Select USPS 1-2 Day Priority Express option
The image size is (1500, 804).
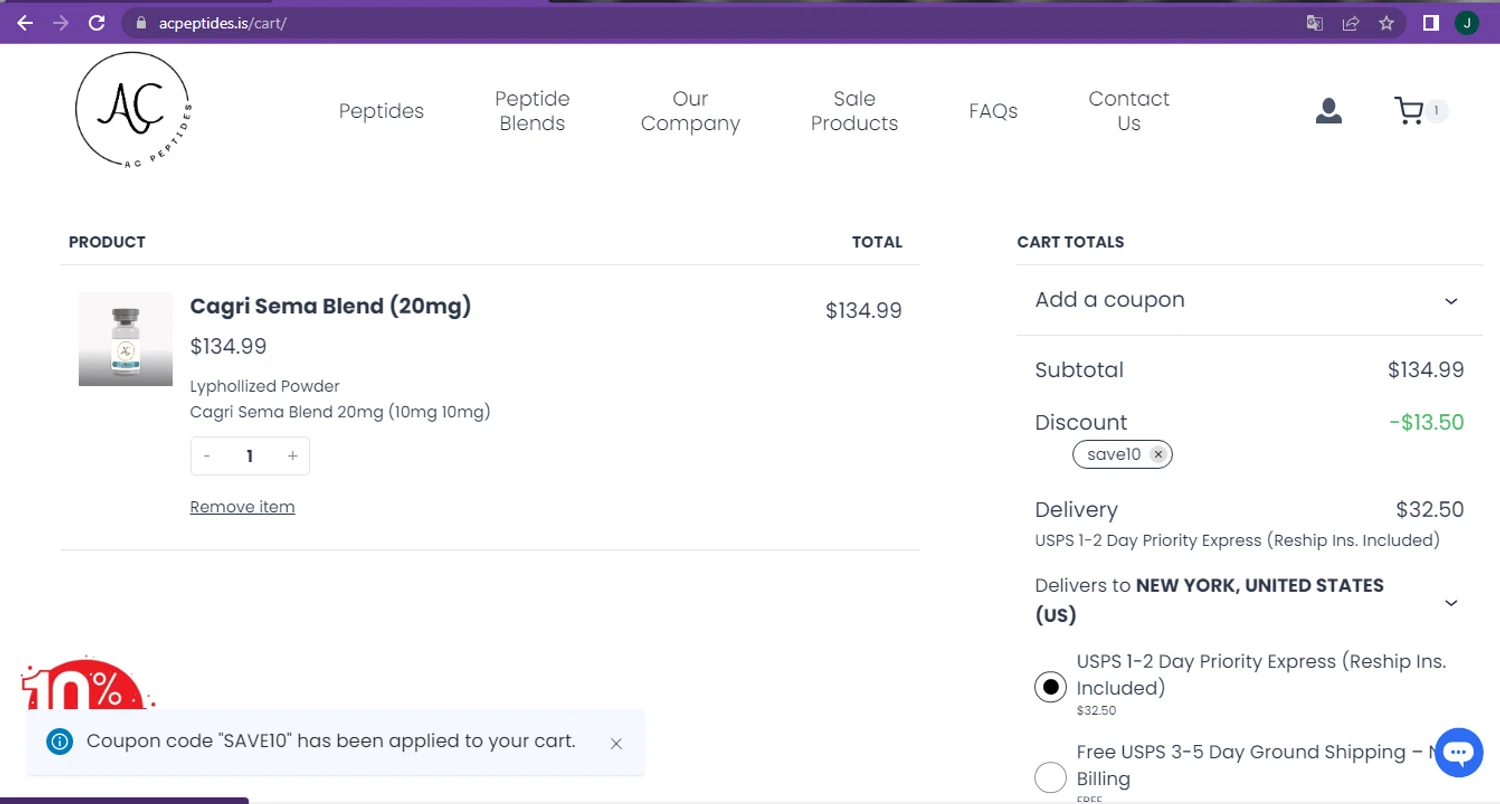click(x=1050, y=687)
